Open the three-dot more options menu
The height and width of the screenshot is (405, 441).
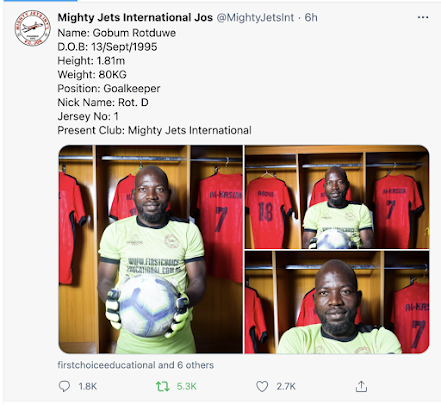pos(423,17)
